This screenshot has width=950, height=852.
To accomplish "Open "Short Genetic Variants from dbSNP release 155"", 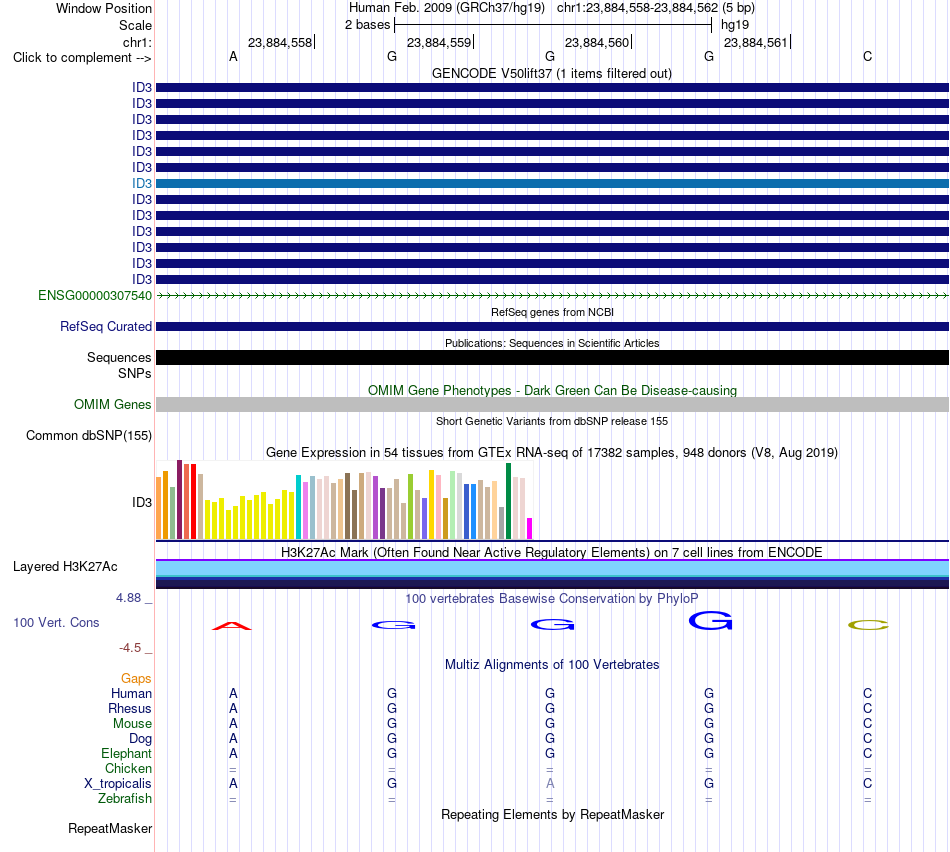I will click(552, 421).
